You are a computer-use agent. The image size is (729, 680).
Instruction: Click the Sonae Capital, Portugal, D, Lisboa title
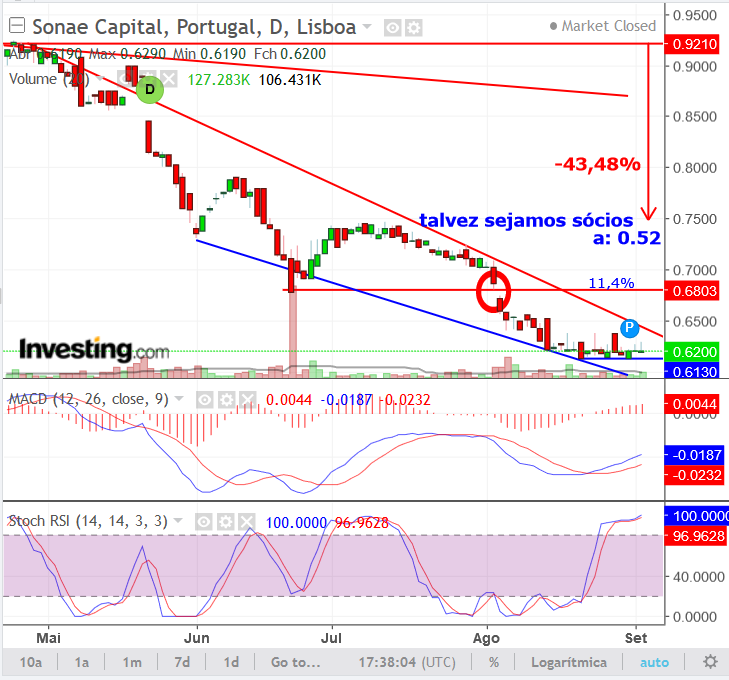194,27
